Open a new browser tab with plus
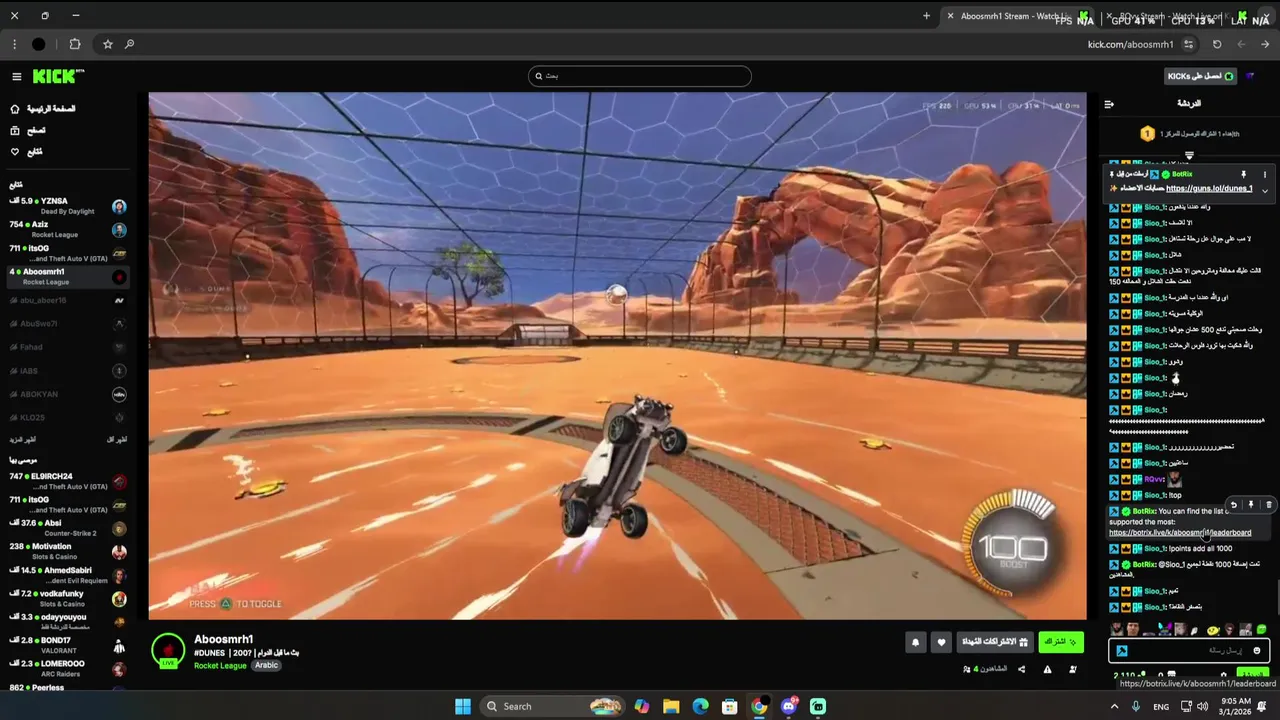 [926, 16]
